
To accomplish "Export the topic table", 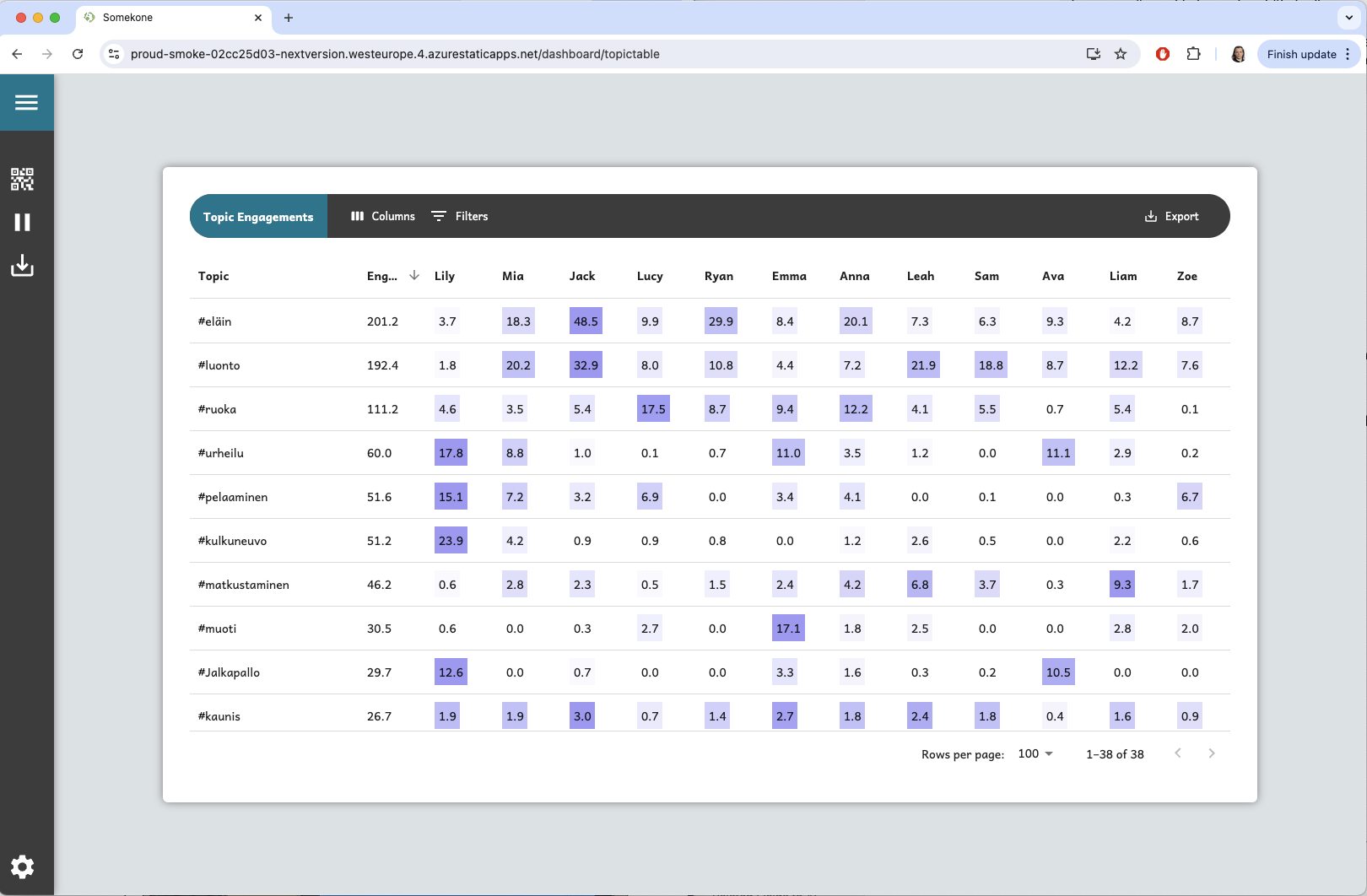I will [x=1171, y=217].
